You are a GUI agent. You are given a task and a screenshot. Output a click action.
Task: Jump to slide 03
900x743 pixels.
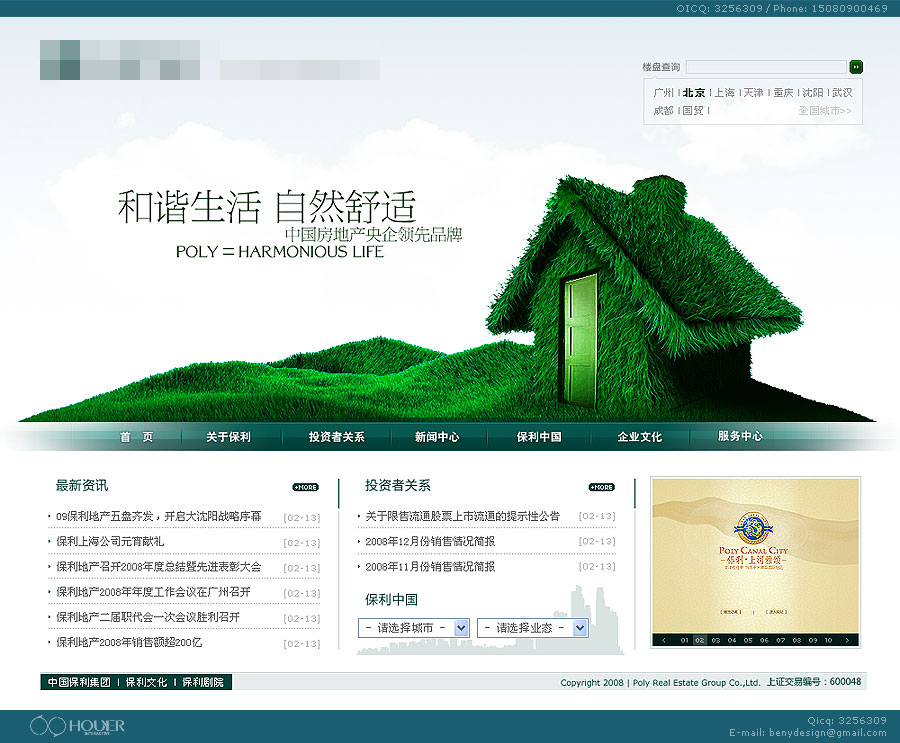716,640
